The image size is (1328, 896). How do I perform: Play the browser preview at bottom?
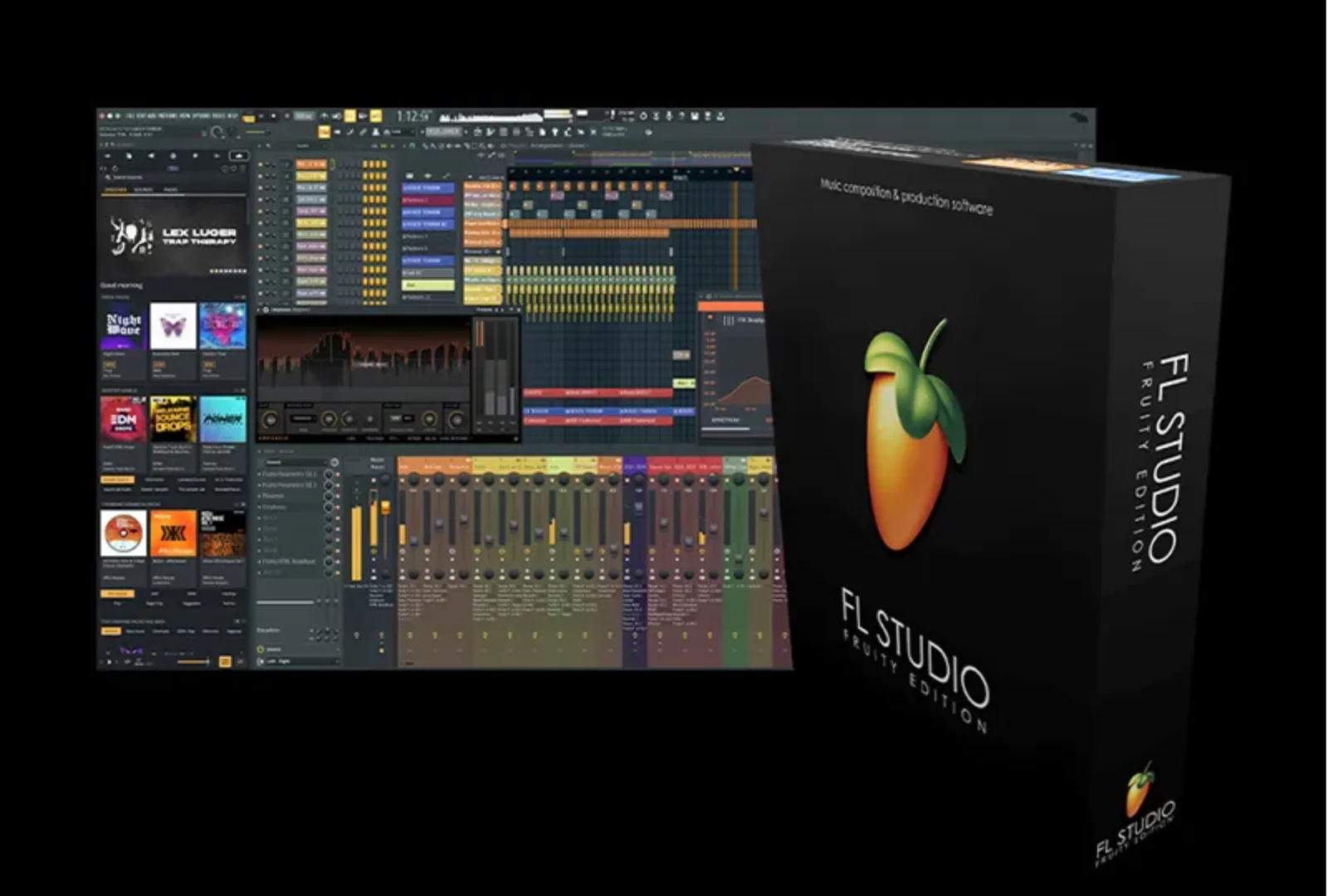[109, 662]
